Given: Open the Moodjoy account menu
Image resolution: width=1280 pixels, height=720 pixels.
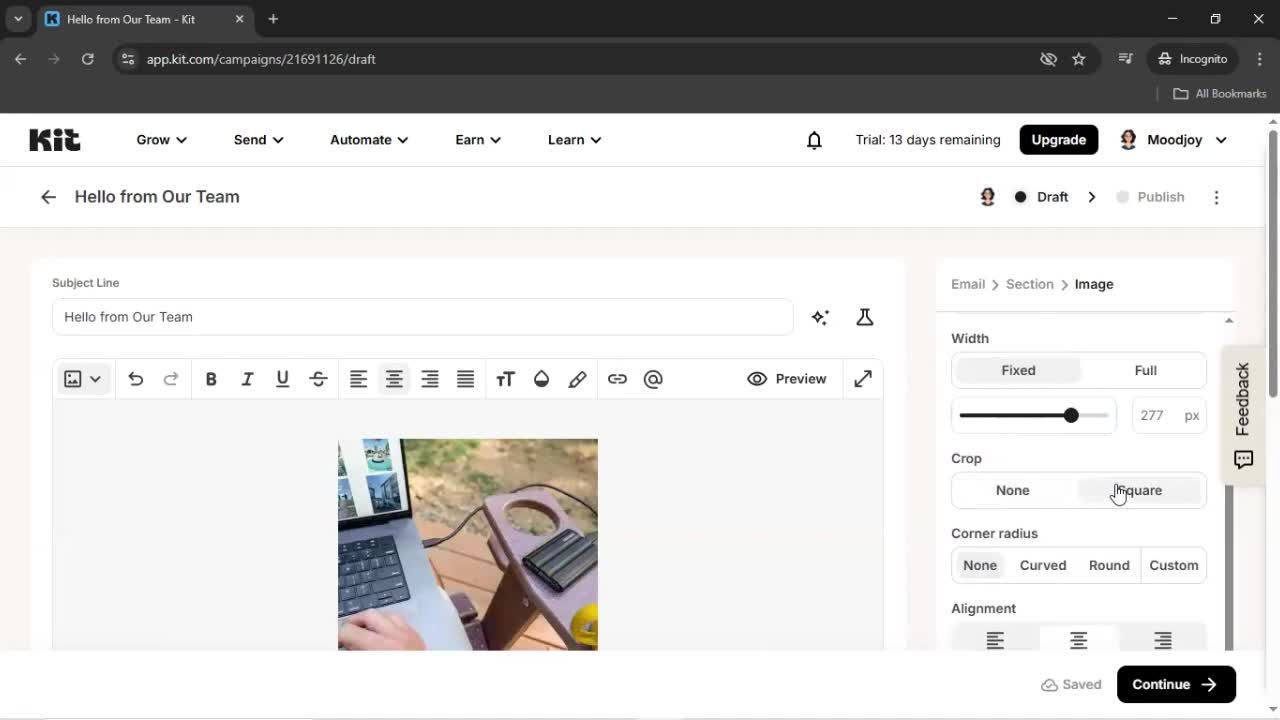Looking at the screenshot, I should [x=1172, y=139].
